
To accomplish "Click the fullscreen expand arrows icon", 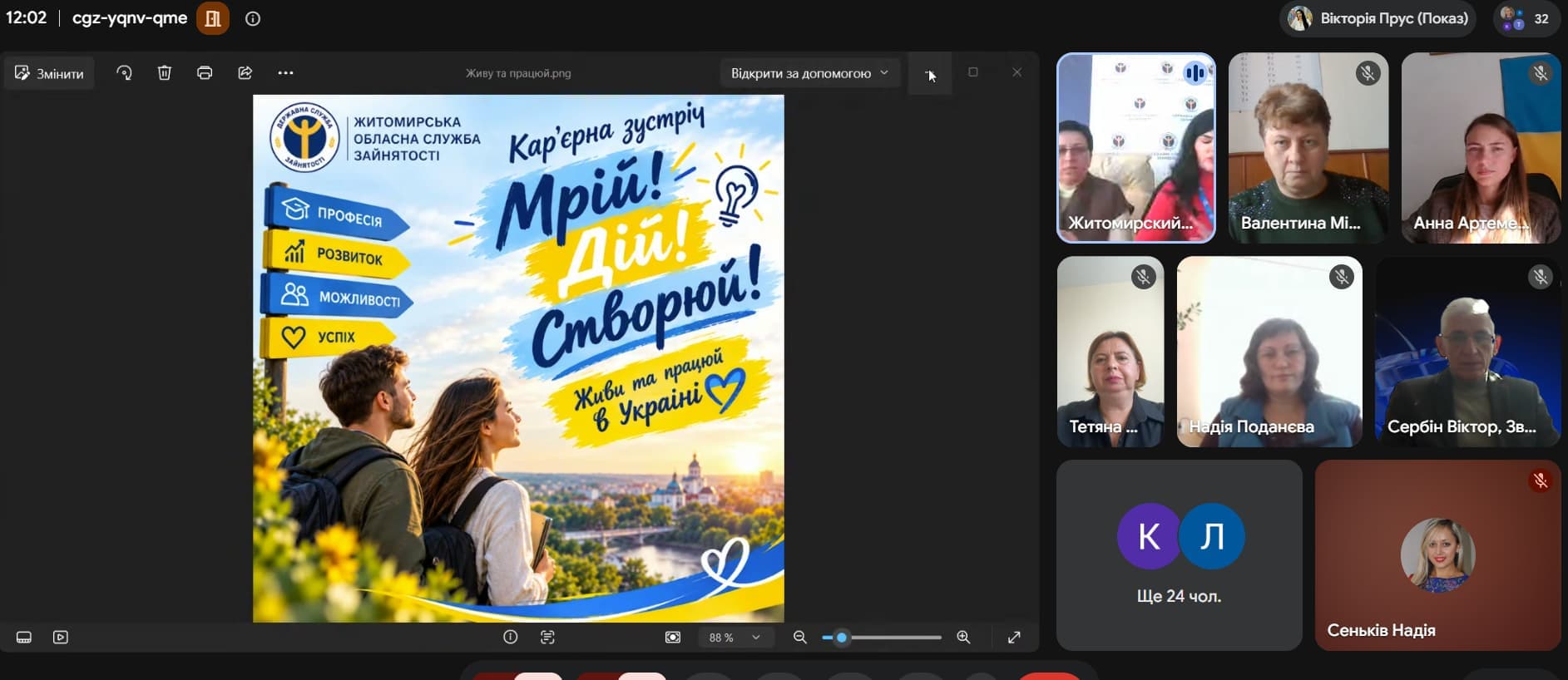I will coord(1014,637).
